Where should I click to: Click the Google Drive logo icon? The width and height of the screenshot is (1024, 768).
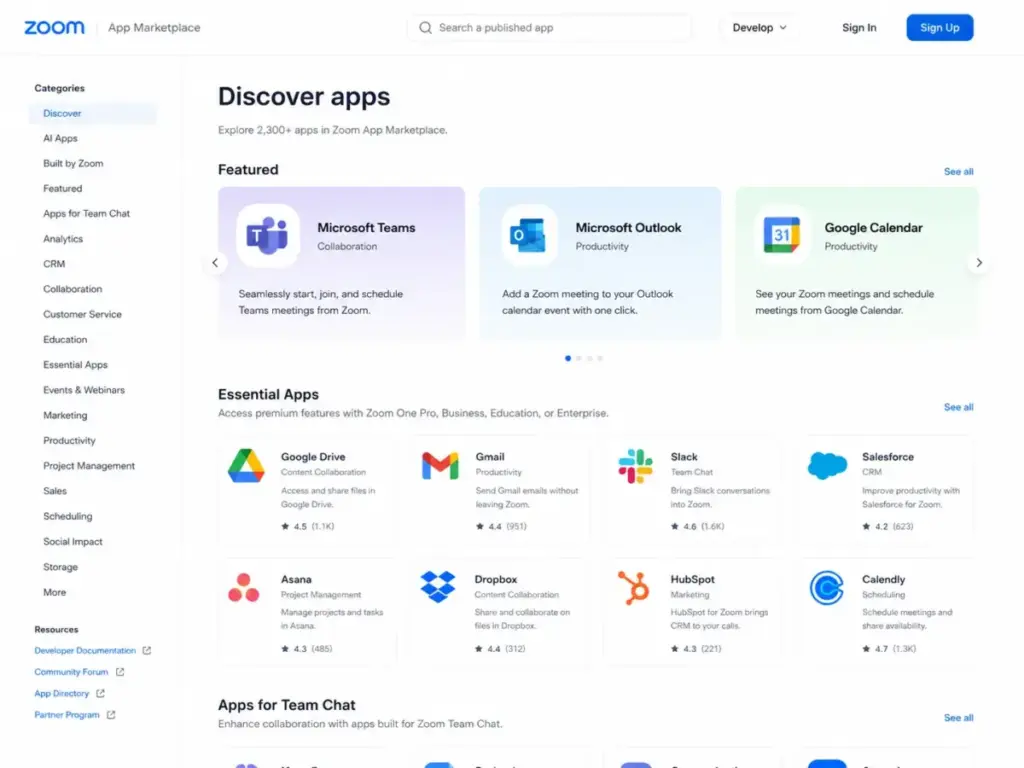pos(246,466)
